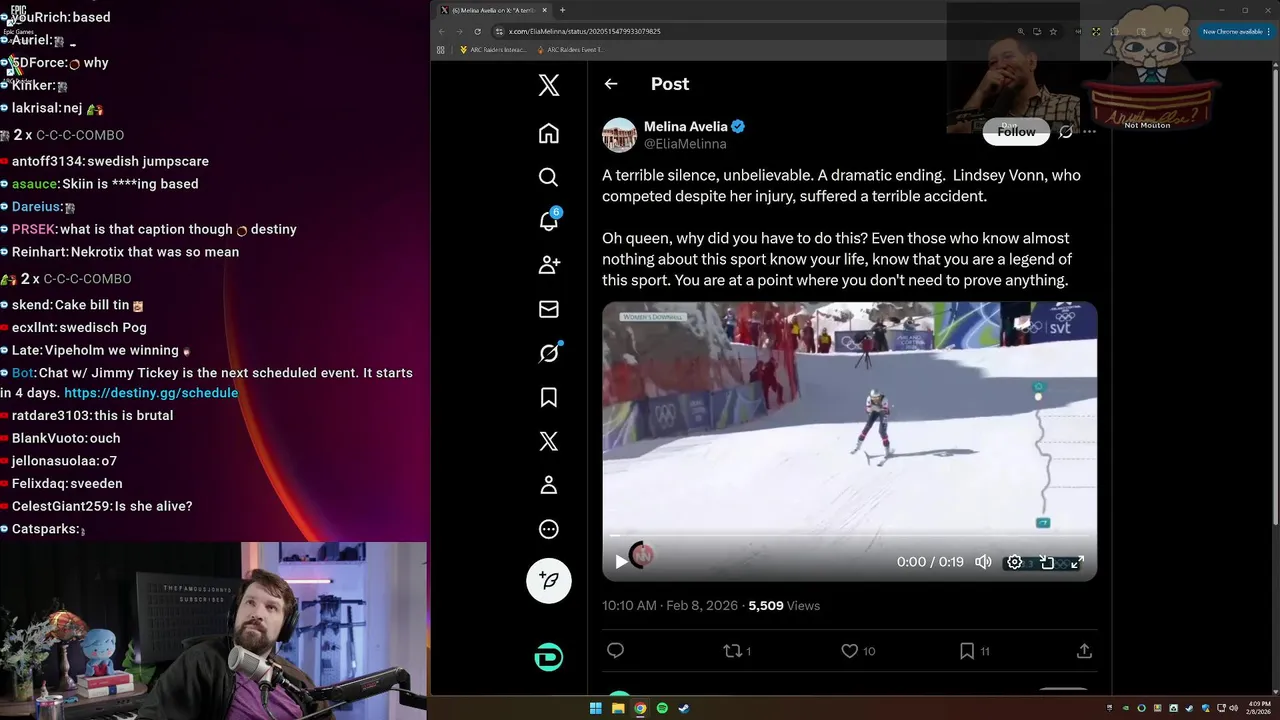Viewport: 1280px width, 720px height.
Task: Click chat message "swedish jumpscare"
Action: click(x=148, y=161)
